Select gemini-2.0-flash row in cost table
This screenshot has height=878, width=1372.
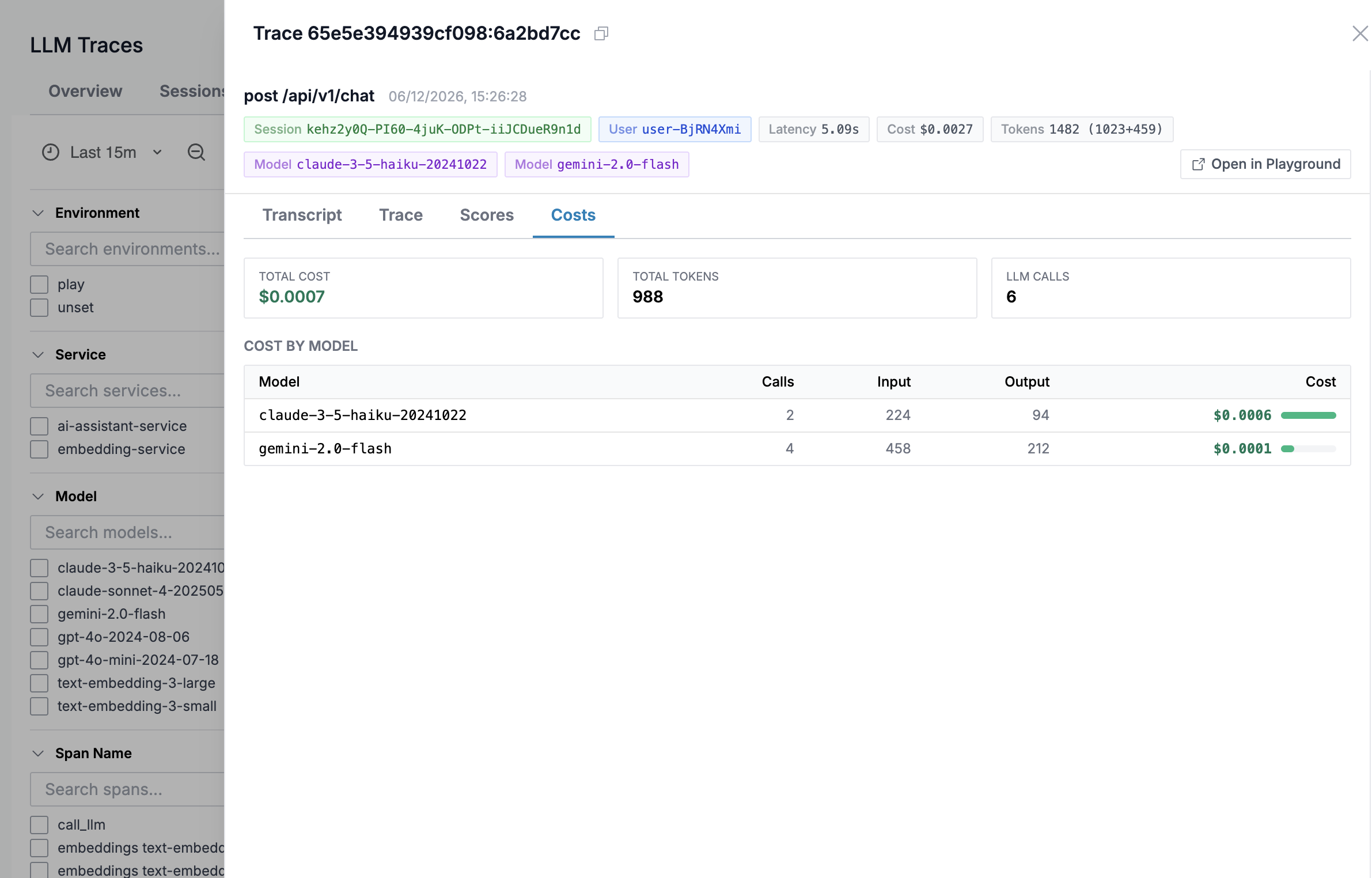coord(797,449)
